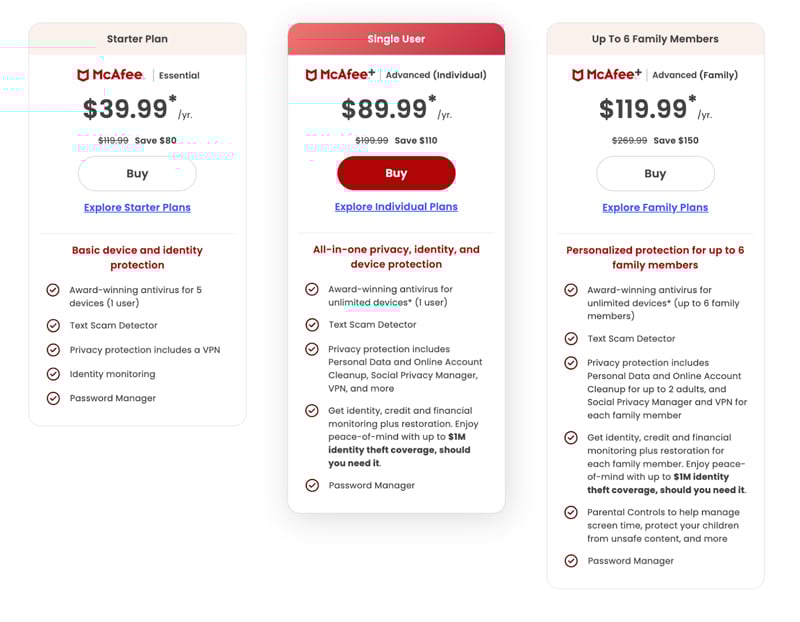Open Explore Starter Plans link

[137, 208]
